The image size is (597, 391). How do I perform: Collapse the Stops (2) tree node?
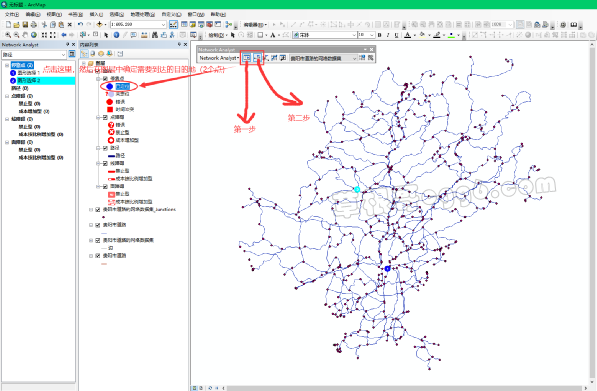coord(7,65)
